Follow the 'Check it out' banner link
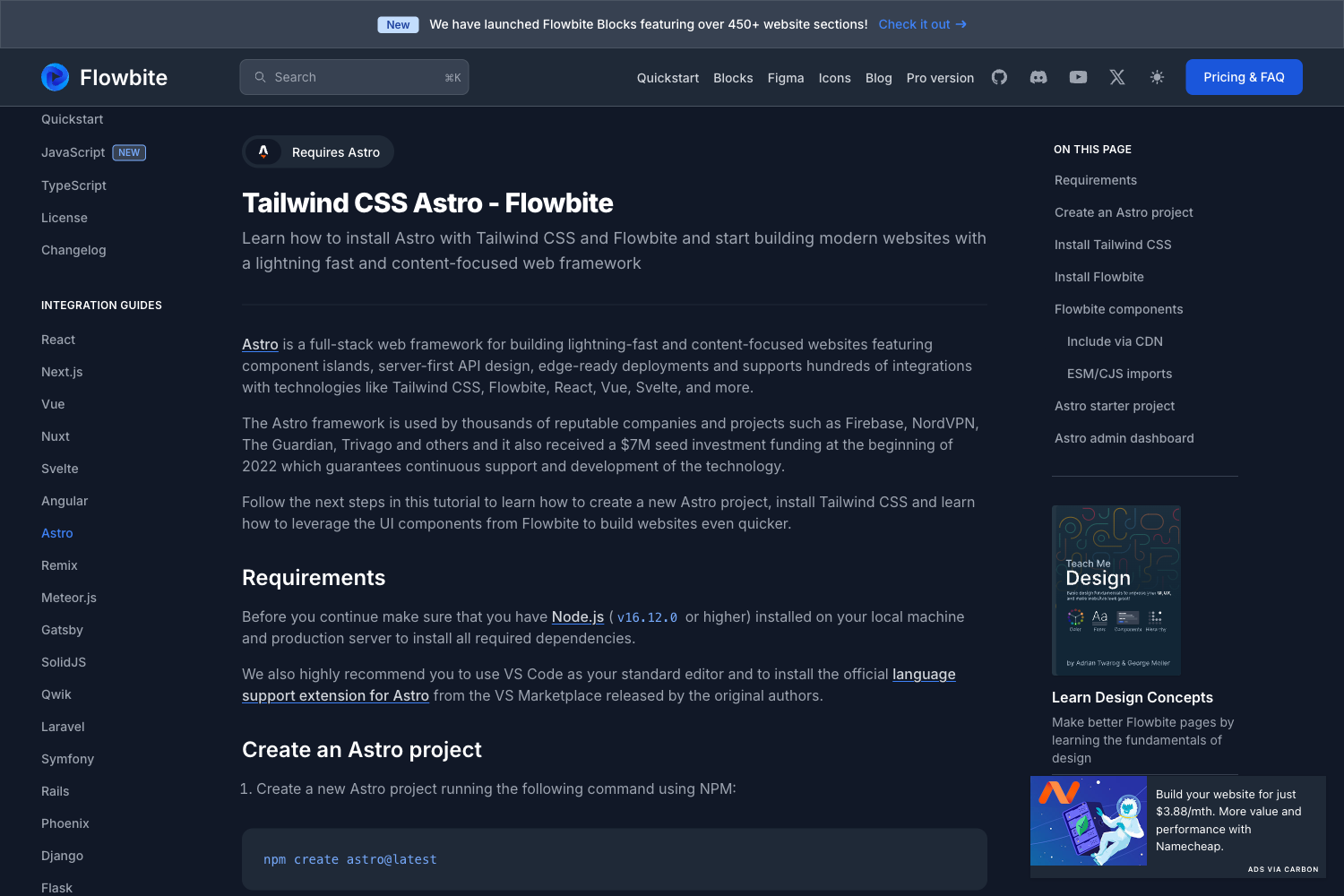 [922, 24]
